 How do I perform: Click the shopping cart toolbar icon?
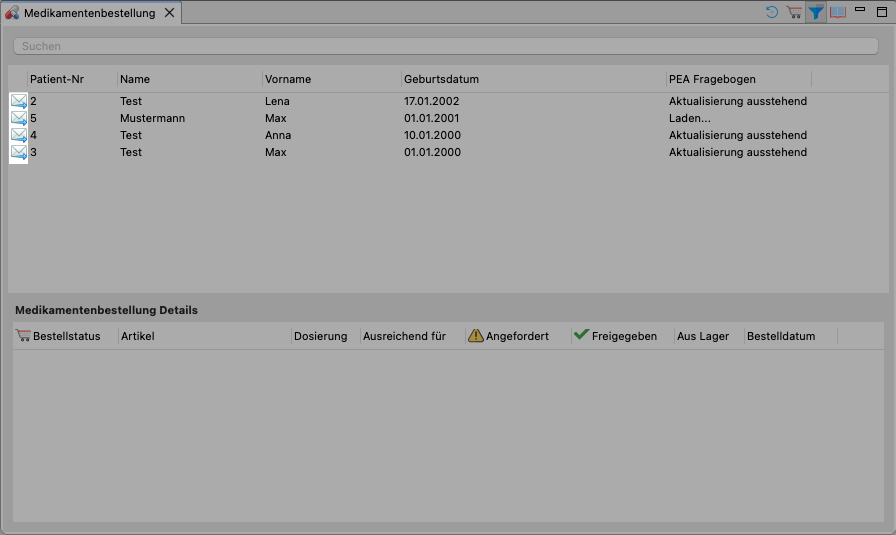coord(794,12)
